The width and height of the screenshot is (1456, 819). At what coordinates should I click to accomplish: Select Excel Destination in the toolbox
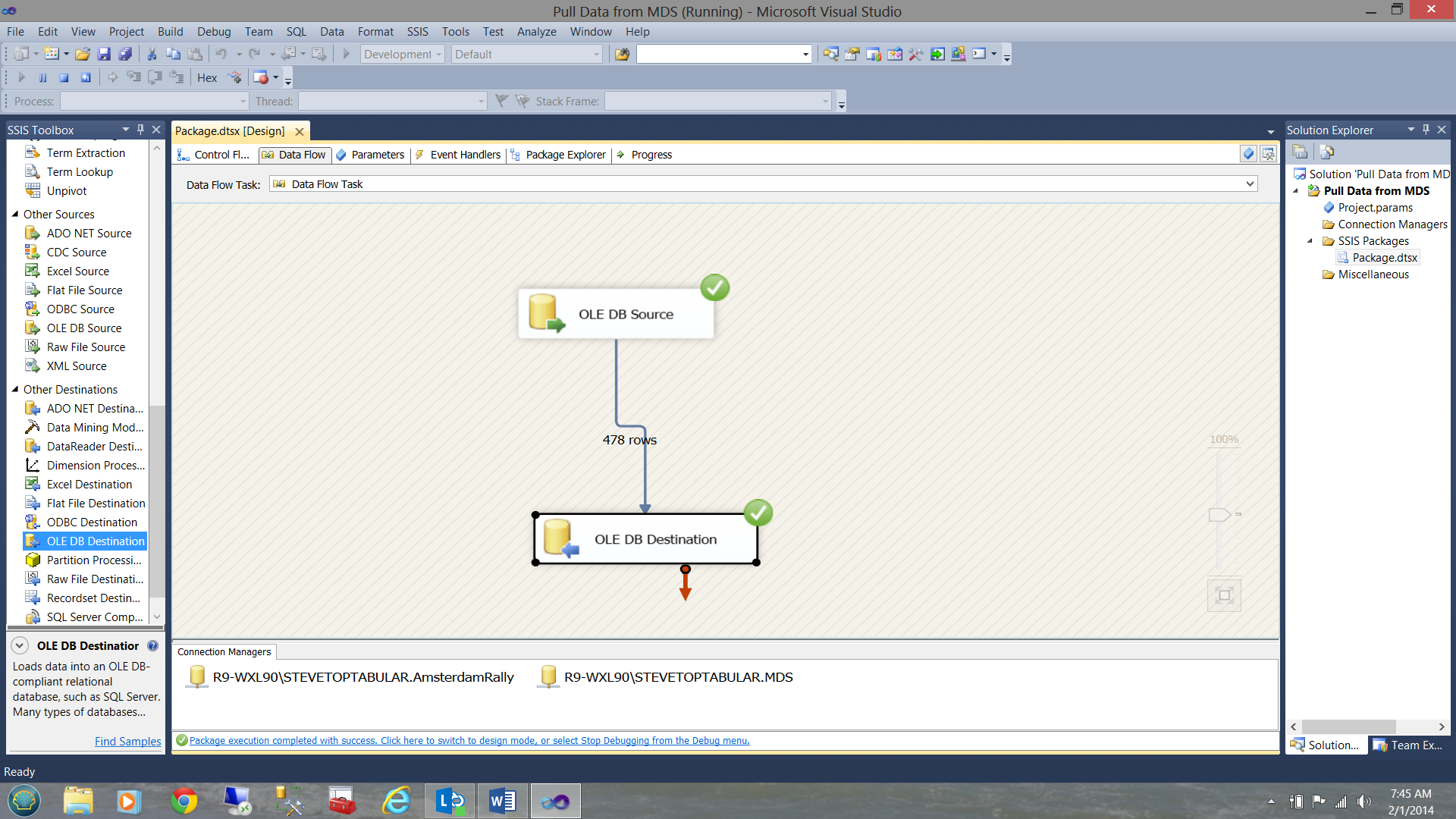coord(89,485)
